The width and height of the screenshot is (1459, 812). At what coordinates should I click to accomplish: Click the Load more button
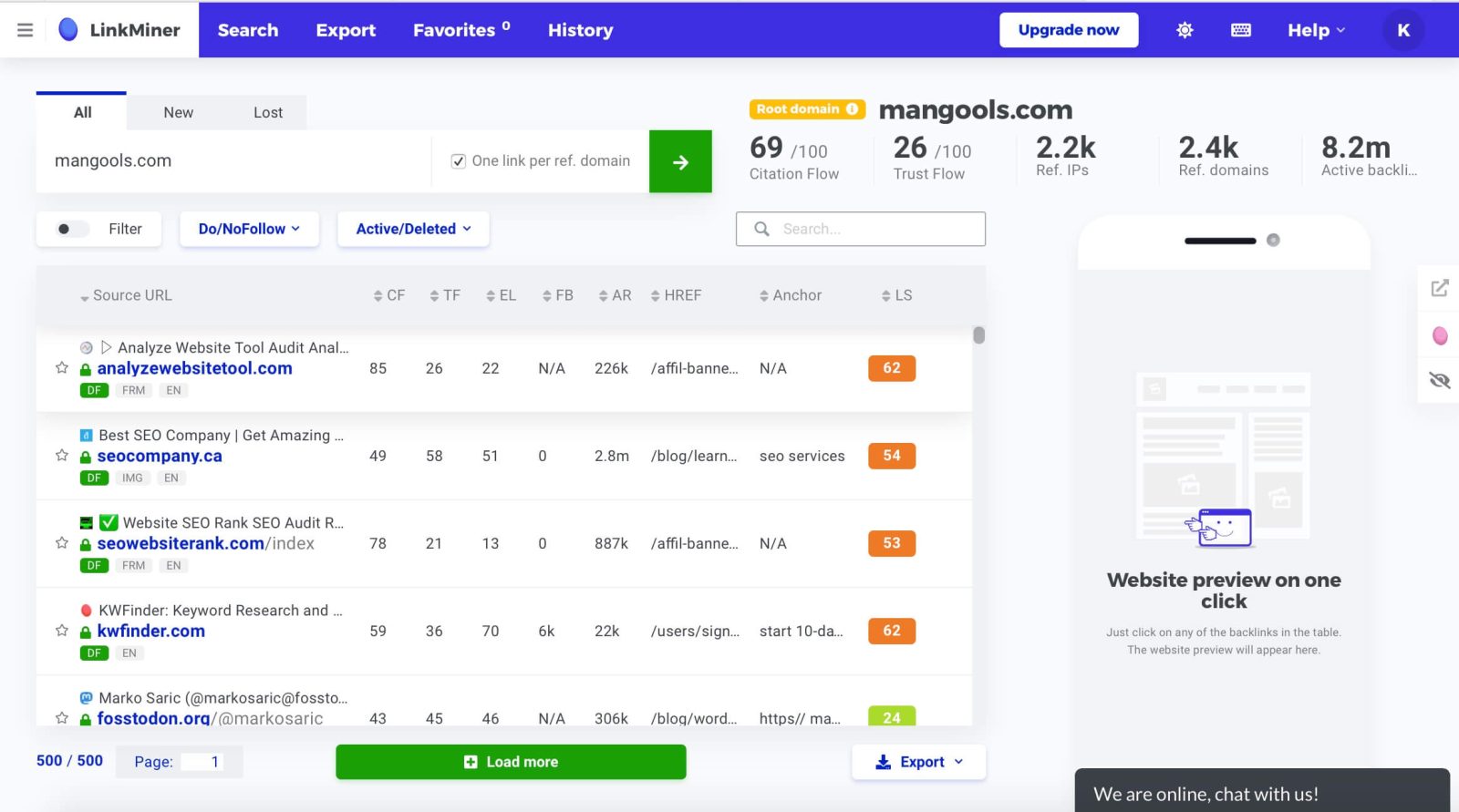(511, 762)
